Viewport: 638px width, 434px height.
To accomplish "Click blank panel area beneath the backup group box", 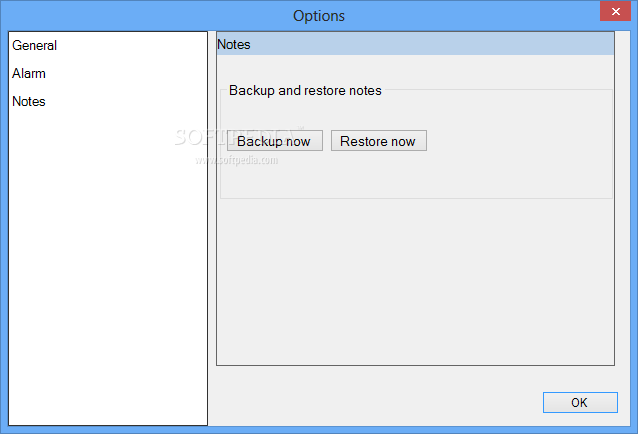I will [x=415, y=280].
